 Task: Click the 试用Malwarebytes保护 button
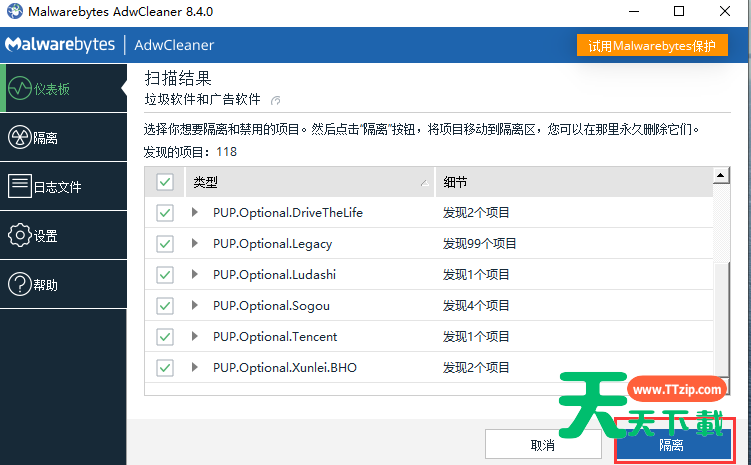pyautogui.click(x=652, y=45)
